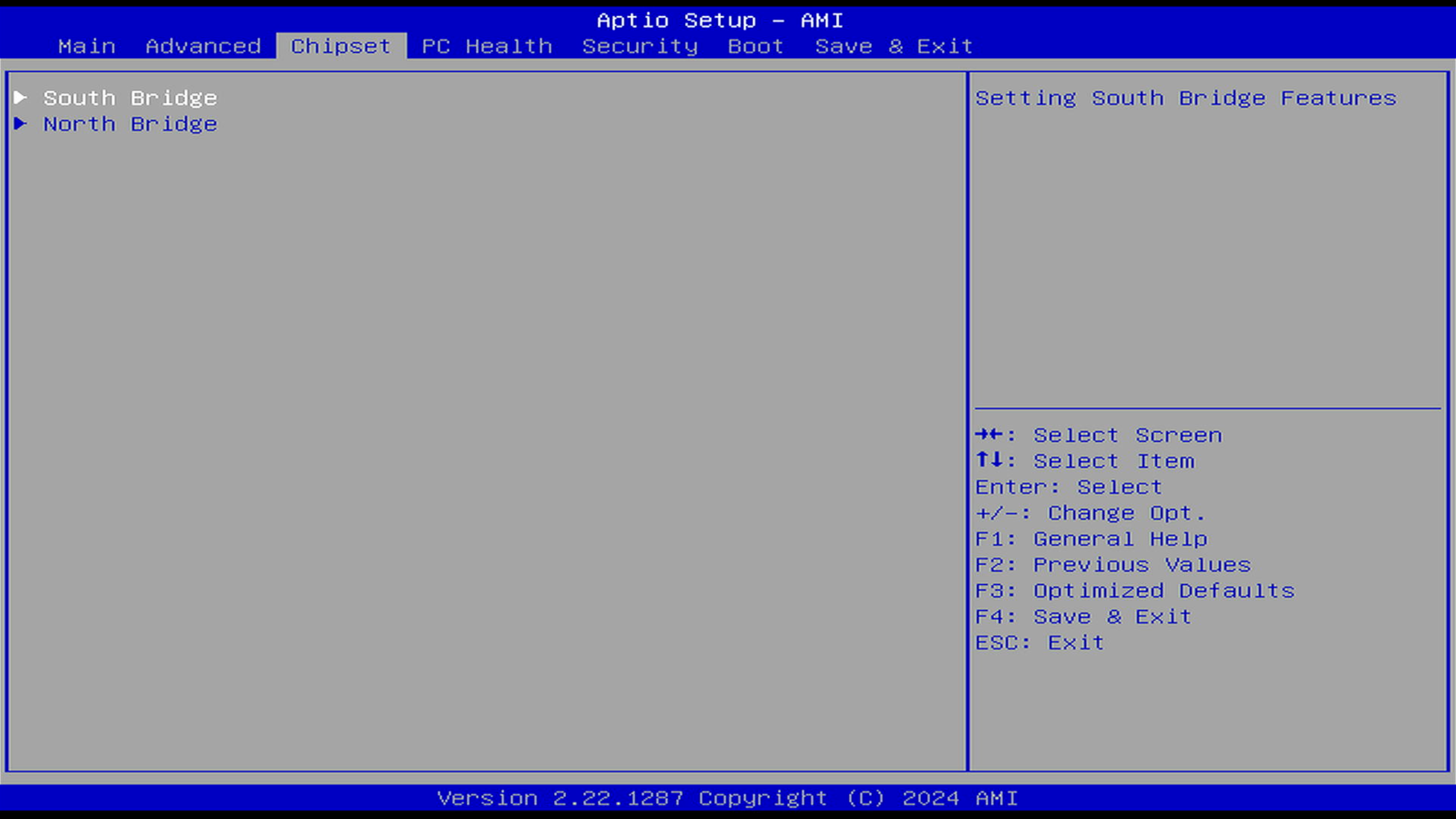1456x819 pixels.
Task: Switch to the Main tab
Action: click(86, 47)
